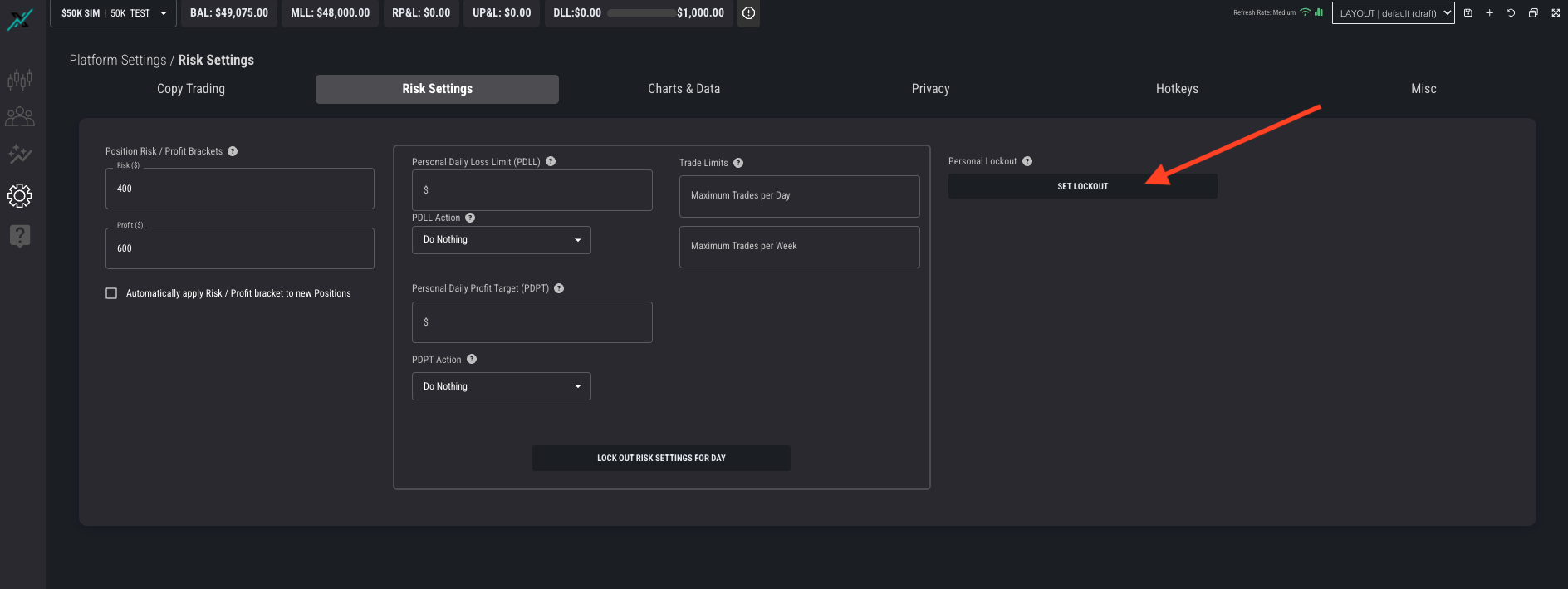Show help tooltip for Personal Lockout
This screenshot has height=589, width=1568.
(1027, 161)
